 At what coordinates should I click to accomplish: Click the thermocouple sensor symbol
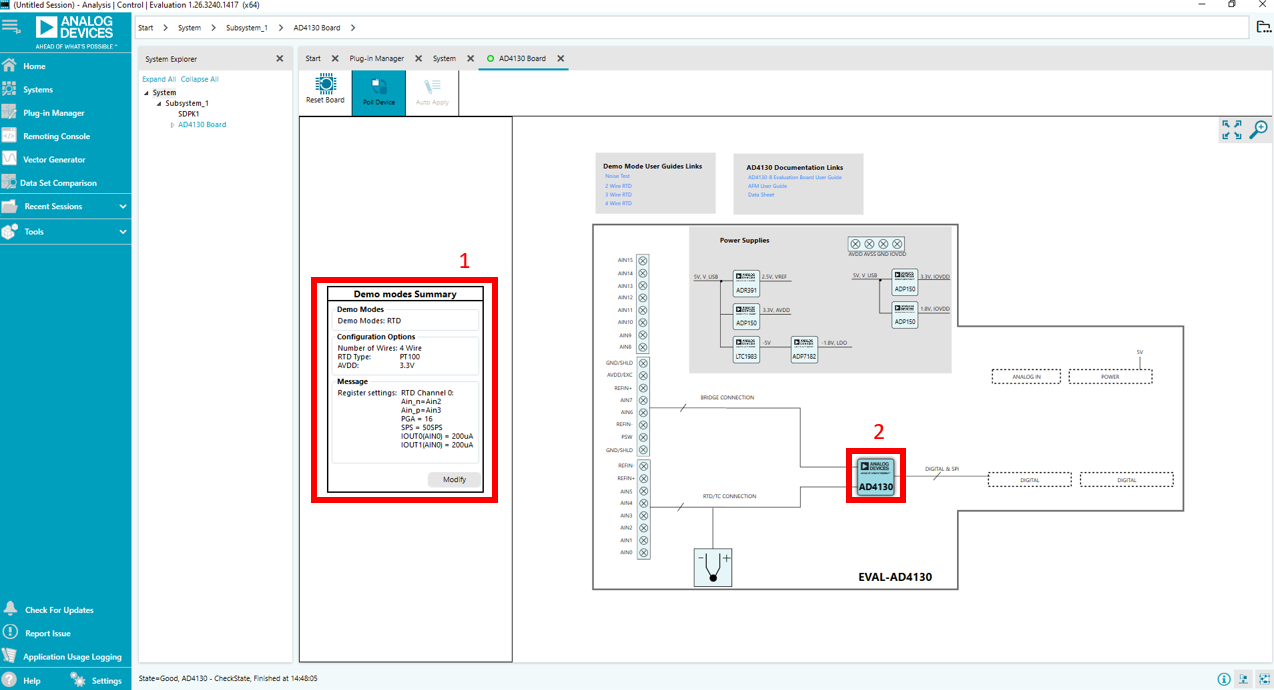pos(713,567)
